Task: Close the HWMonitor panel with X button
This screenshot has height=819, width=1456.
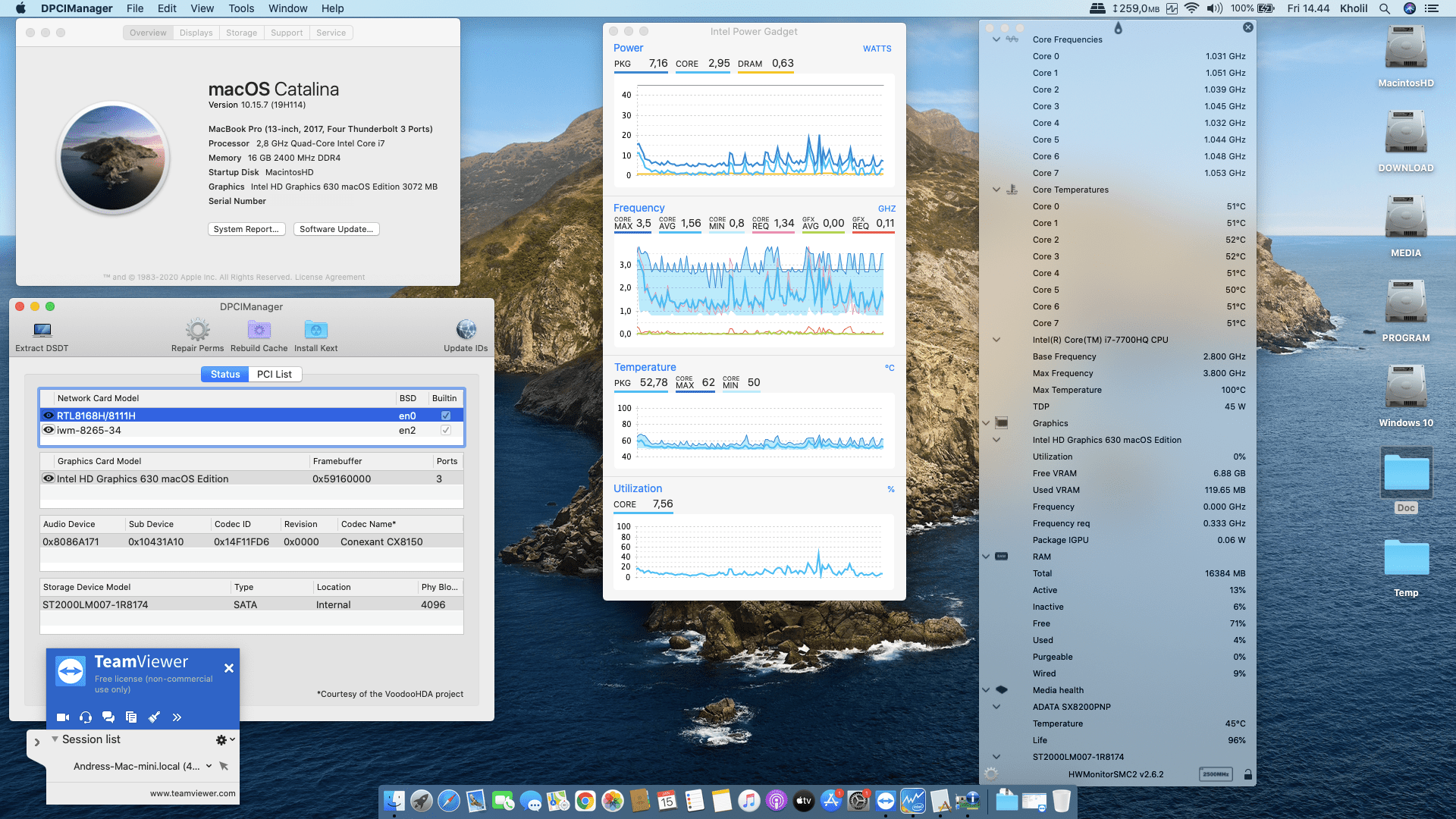Action: tap(1248, 27)
